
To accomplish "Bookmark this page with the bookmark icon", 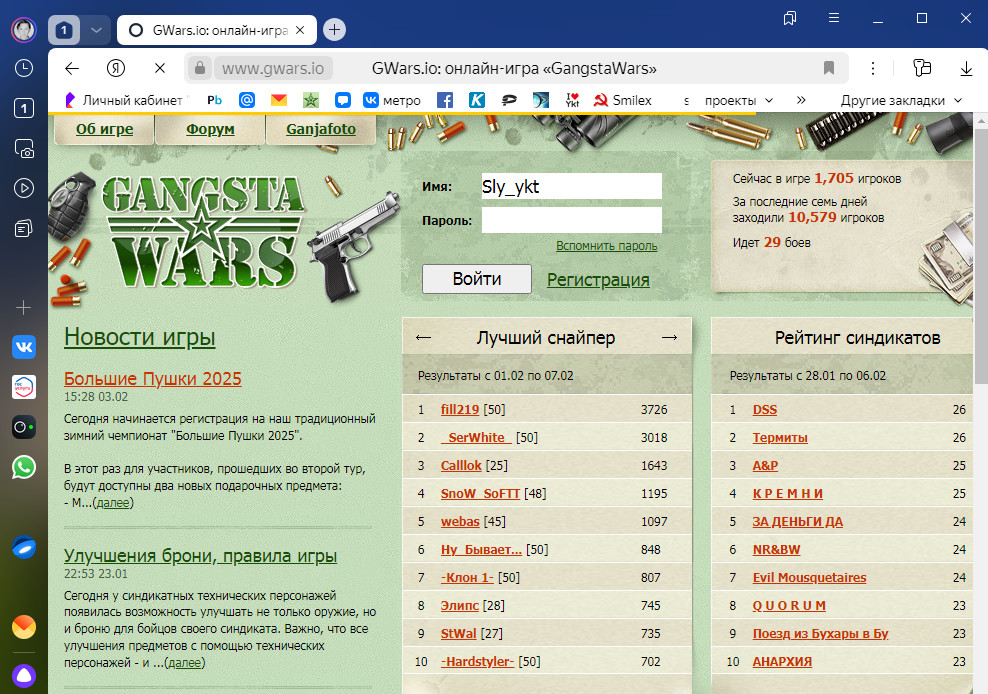I will [x=829, y=68].
